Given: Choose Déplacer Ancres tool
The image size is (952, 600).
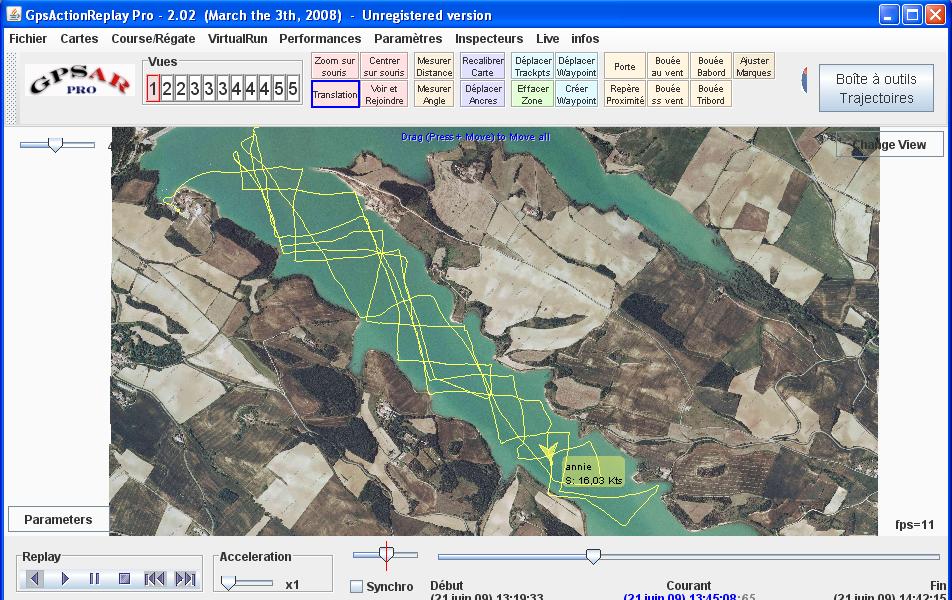Looking at the screenshot, I should (x=483, y=94).
